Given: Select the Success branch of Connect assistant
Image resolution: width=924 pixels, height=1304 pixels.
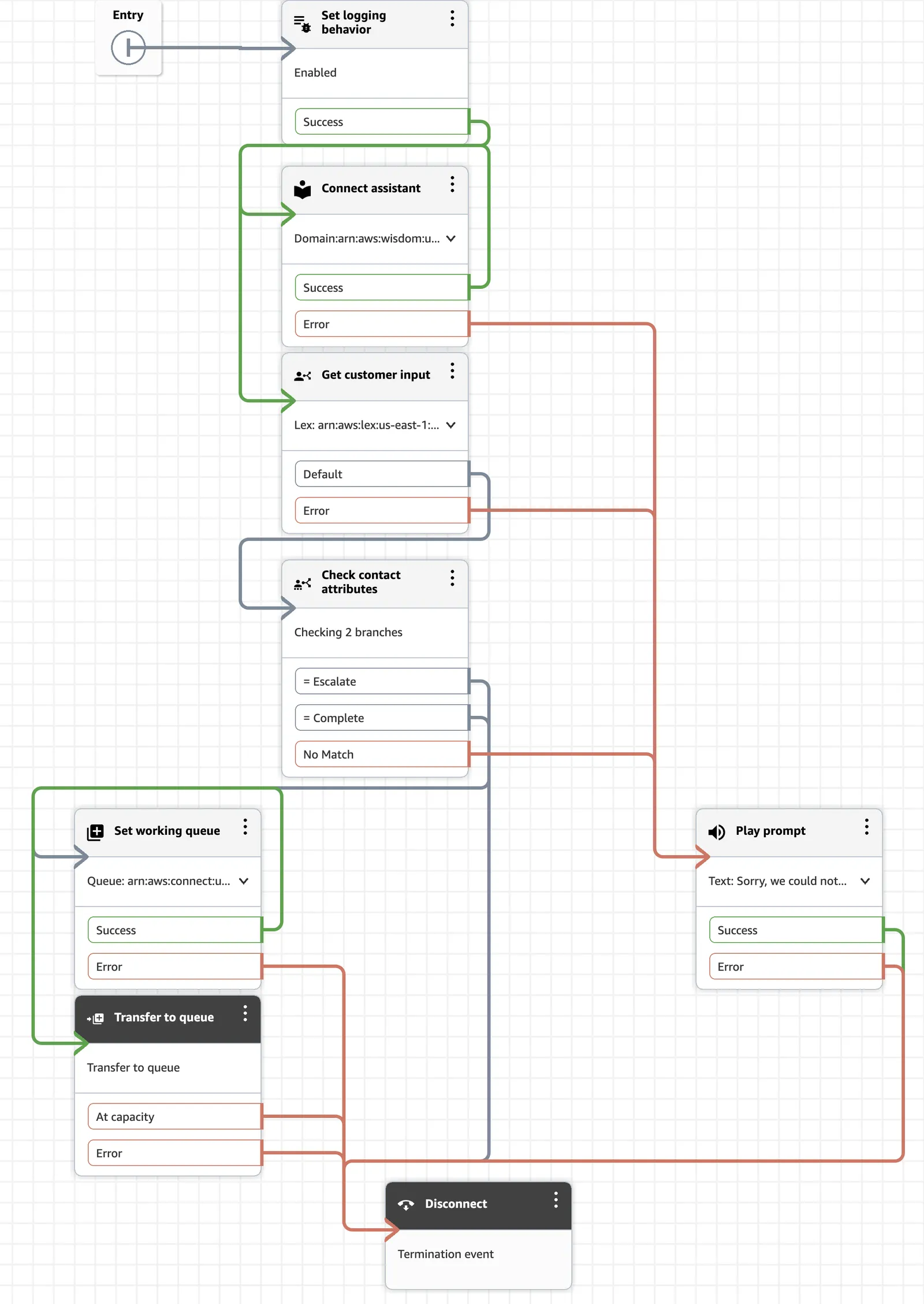Looking at the screenshot, I should tap(382, 288).
